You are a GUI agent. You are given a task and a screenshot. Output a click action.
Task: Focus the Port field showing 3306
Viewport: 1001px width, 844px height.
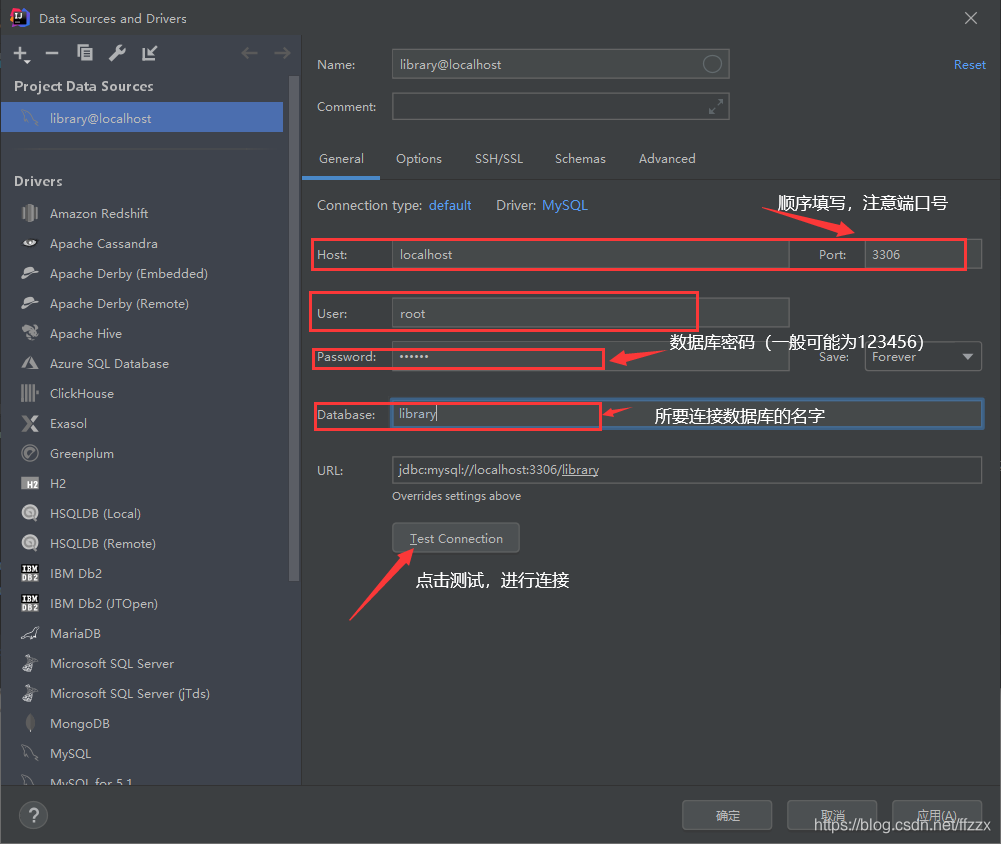[x=922, y=254]
